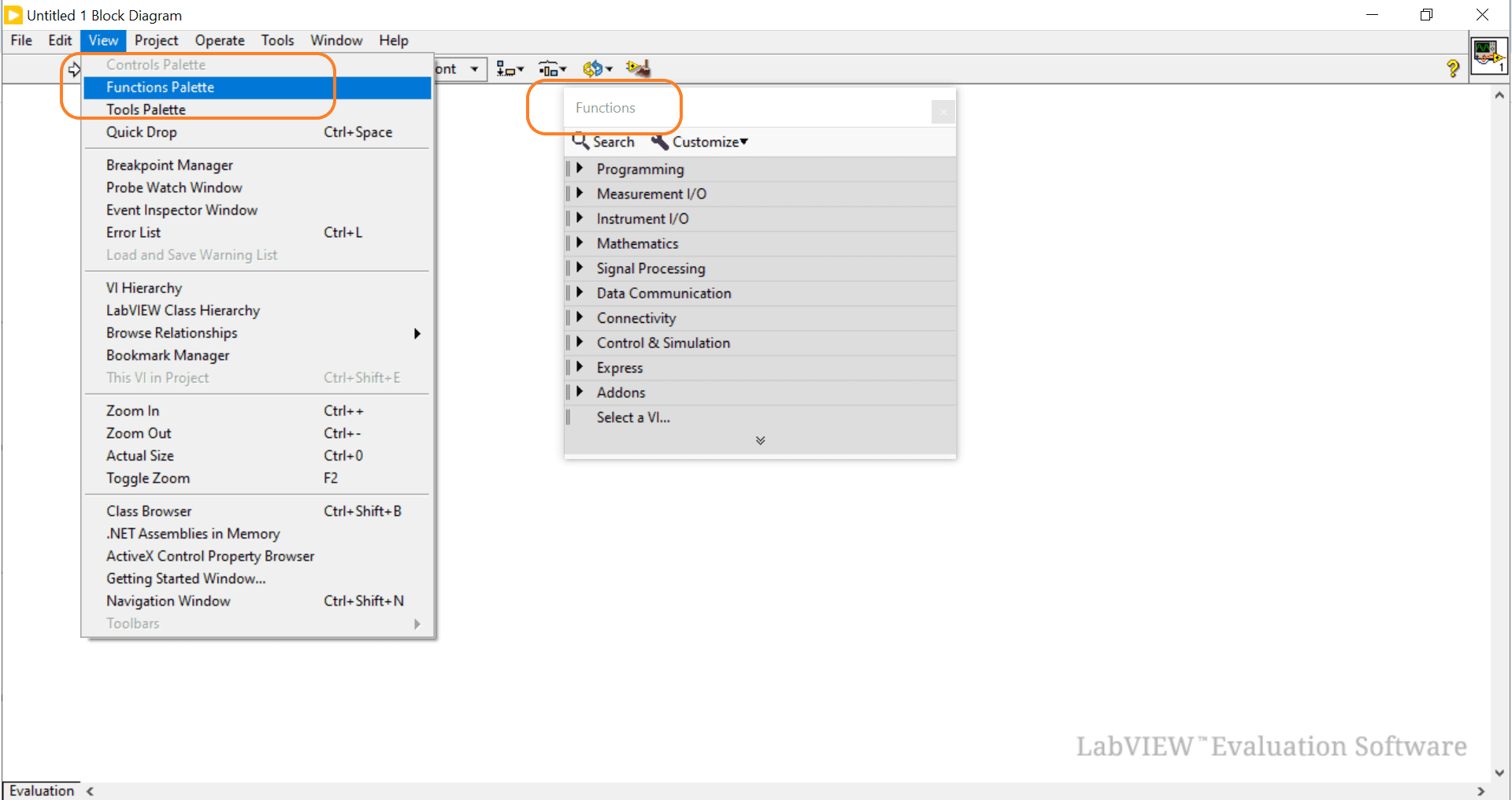The height and width of the screenshot is (800, 1512).
Task: Expand the Mathematics category
Action: (580, 243)
